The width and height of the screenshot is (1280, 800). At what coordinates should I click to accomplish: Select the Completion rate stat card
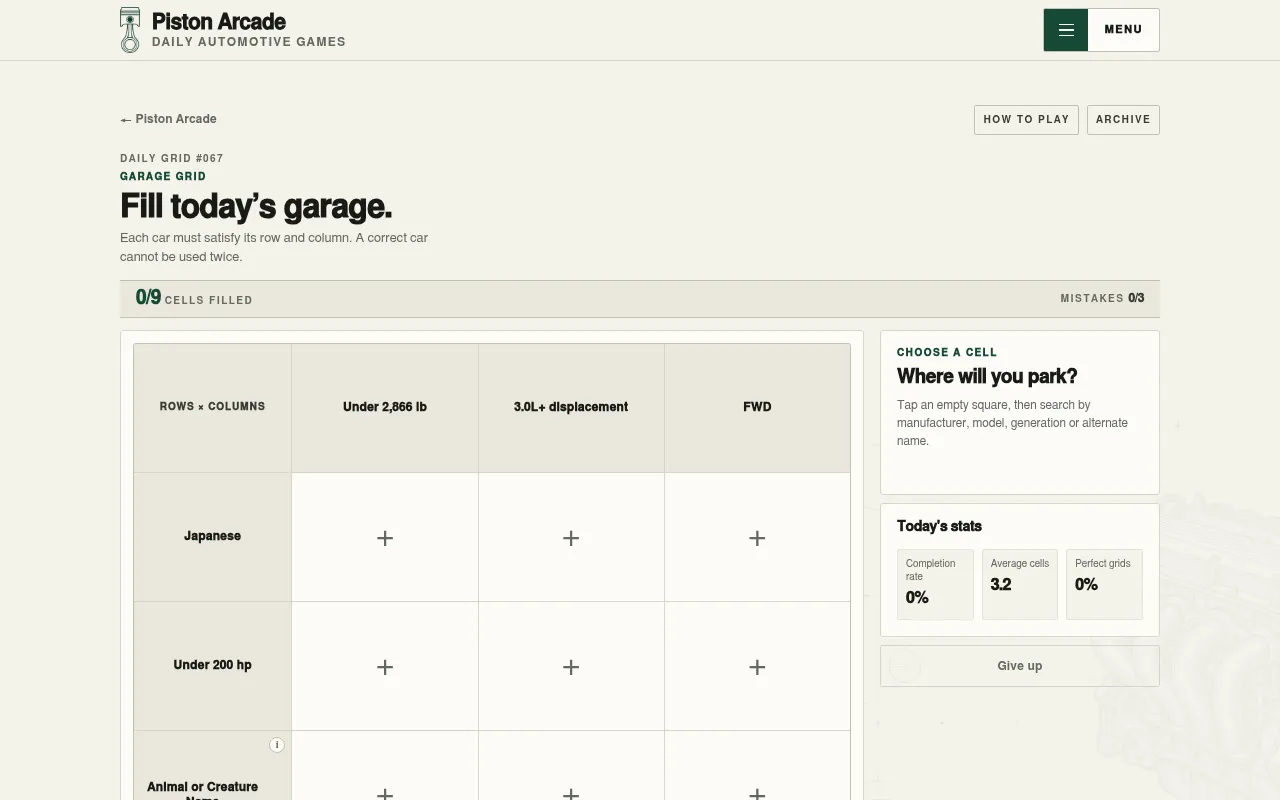click(x=935, y=584)
